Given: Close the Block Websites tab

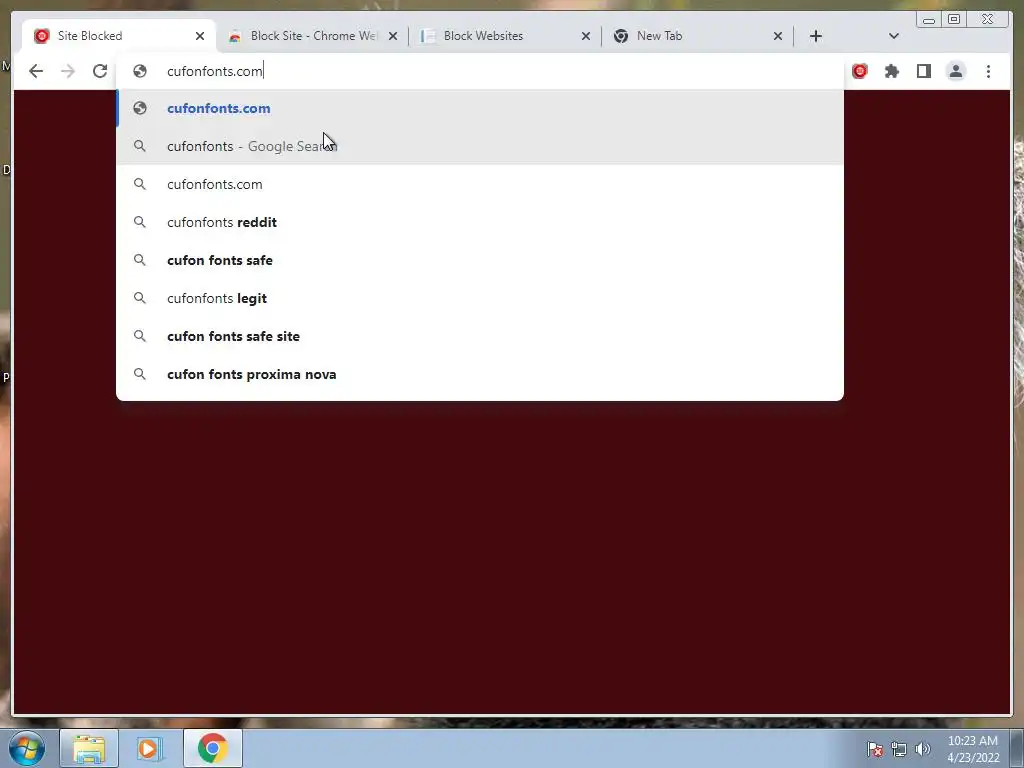Looking at the screenshot, I should [586, 36].
